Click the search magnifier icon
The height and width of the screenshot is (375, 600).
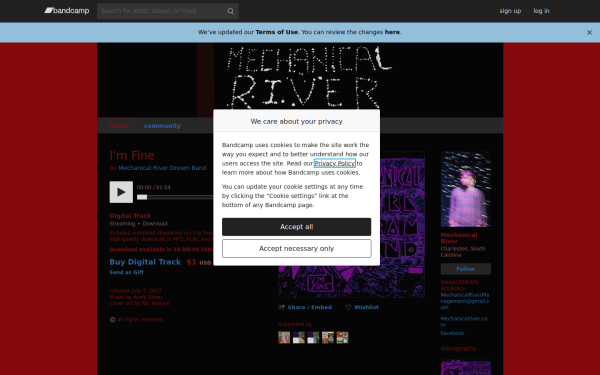[230, 11]
